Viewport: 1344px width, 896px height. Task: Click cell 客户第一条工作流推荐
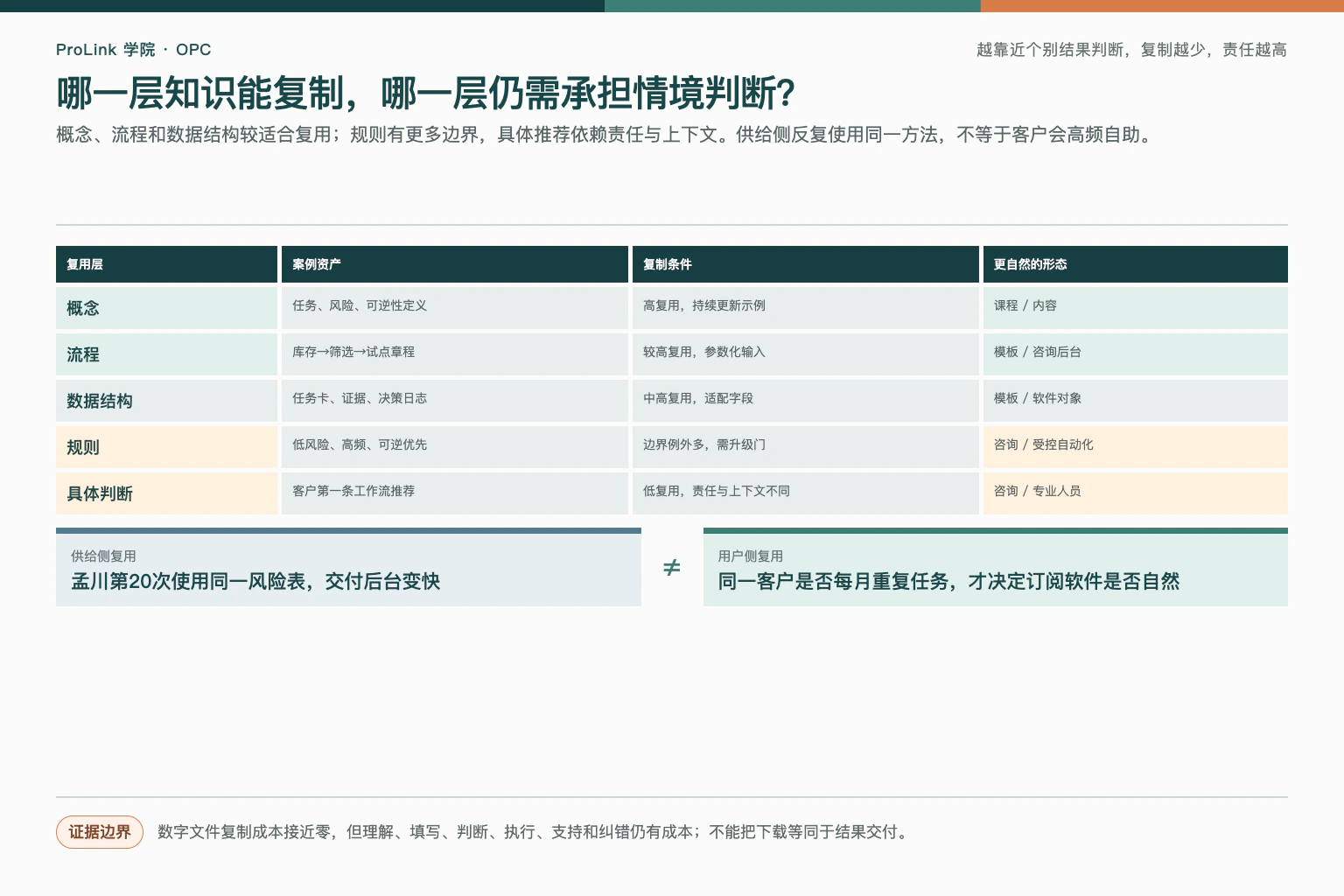click(x=455, y=493)
